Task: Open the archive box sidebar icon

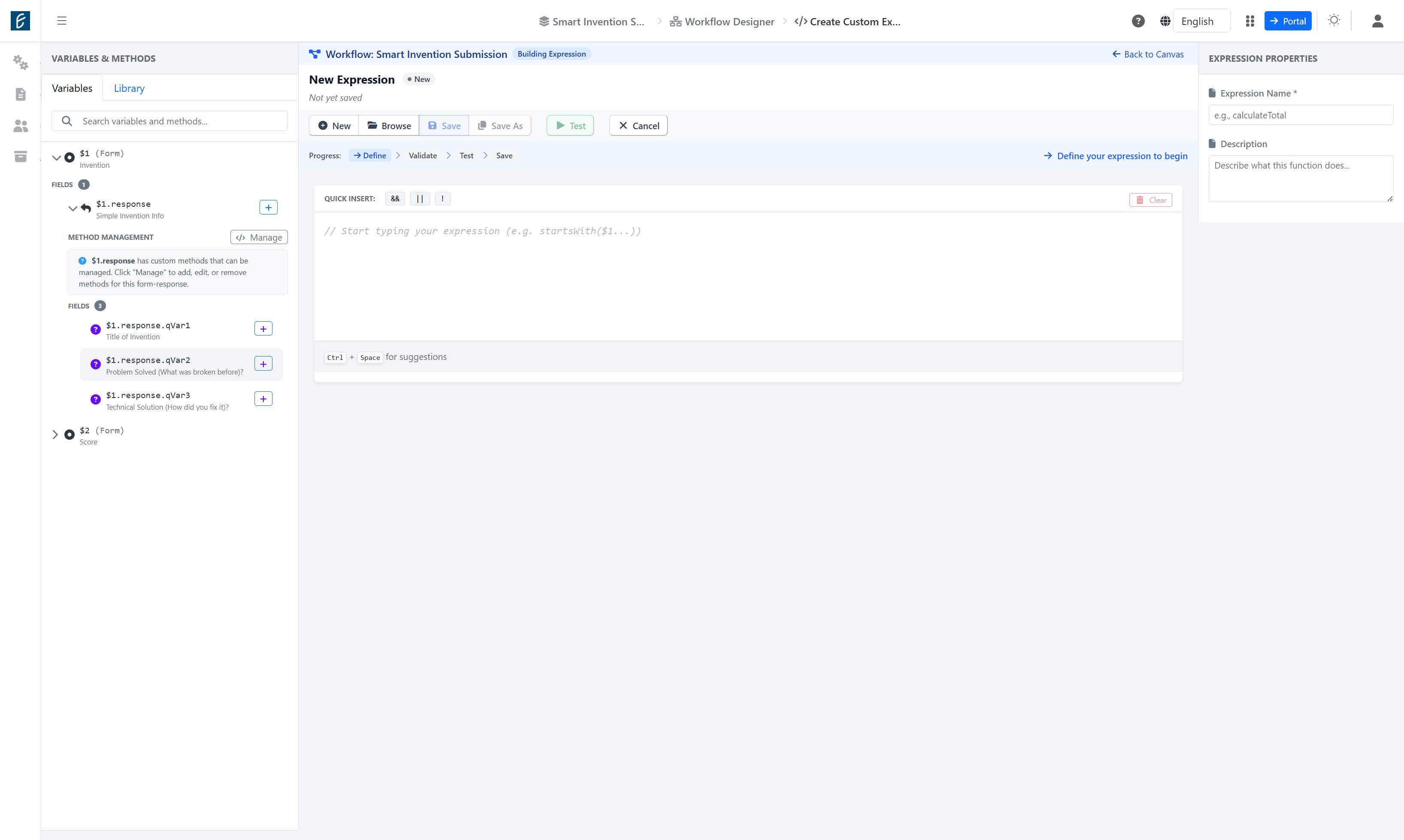Action: [x=20, y=156]
